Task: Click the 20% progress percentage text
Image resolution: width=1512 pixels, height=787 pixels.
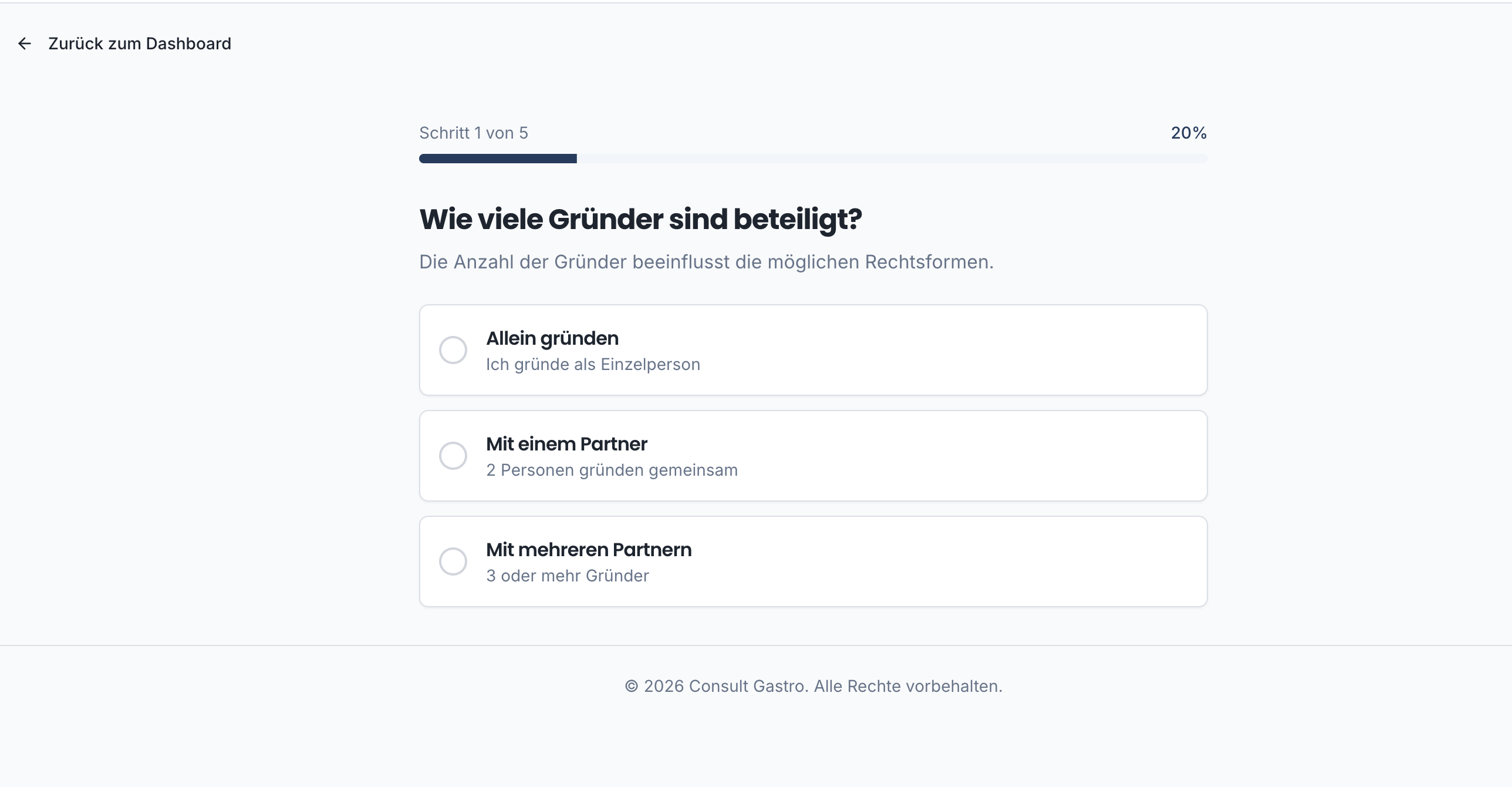Action: 1188,133
